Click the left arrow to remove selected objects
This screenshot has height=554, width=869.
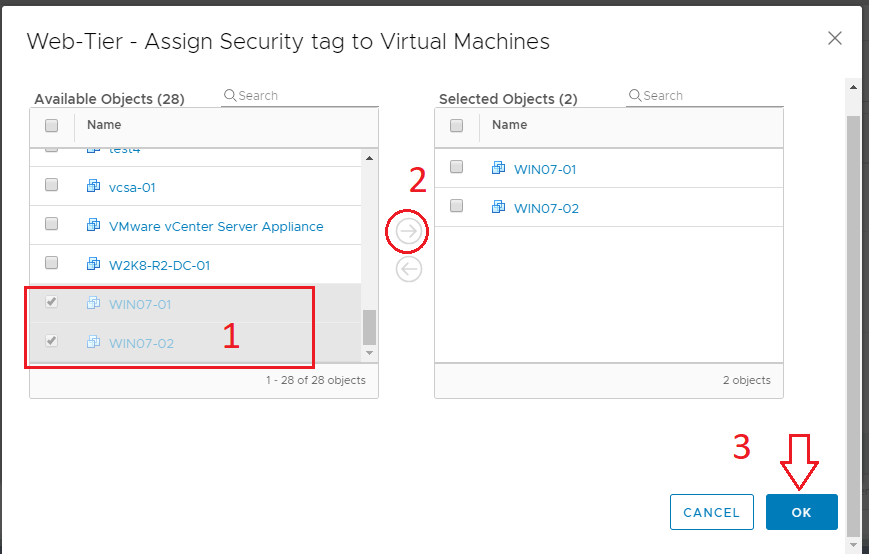(408, 269)
